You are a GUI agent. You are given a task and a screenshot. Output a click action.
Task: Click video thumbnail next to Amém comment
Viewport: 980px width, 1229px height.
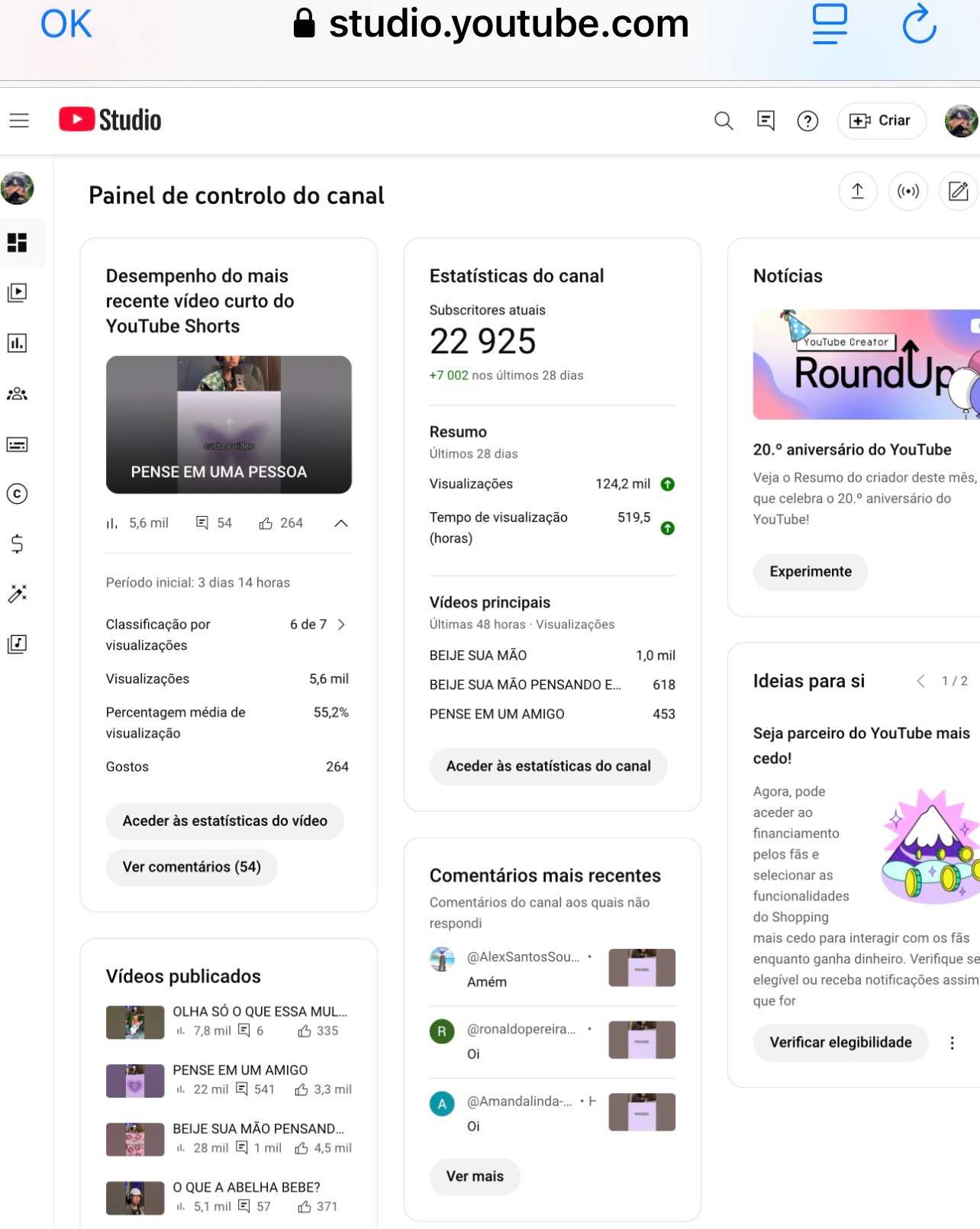click(x=642, y=967)
